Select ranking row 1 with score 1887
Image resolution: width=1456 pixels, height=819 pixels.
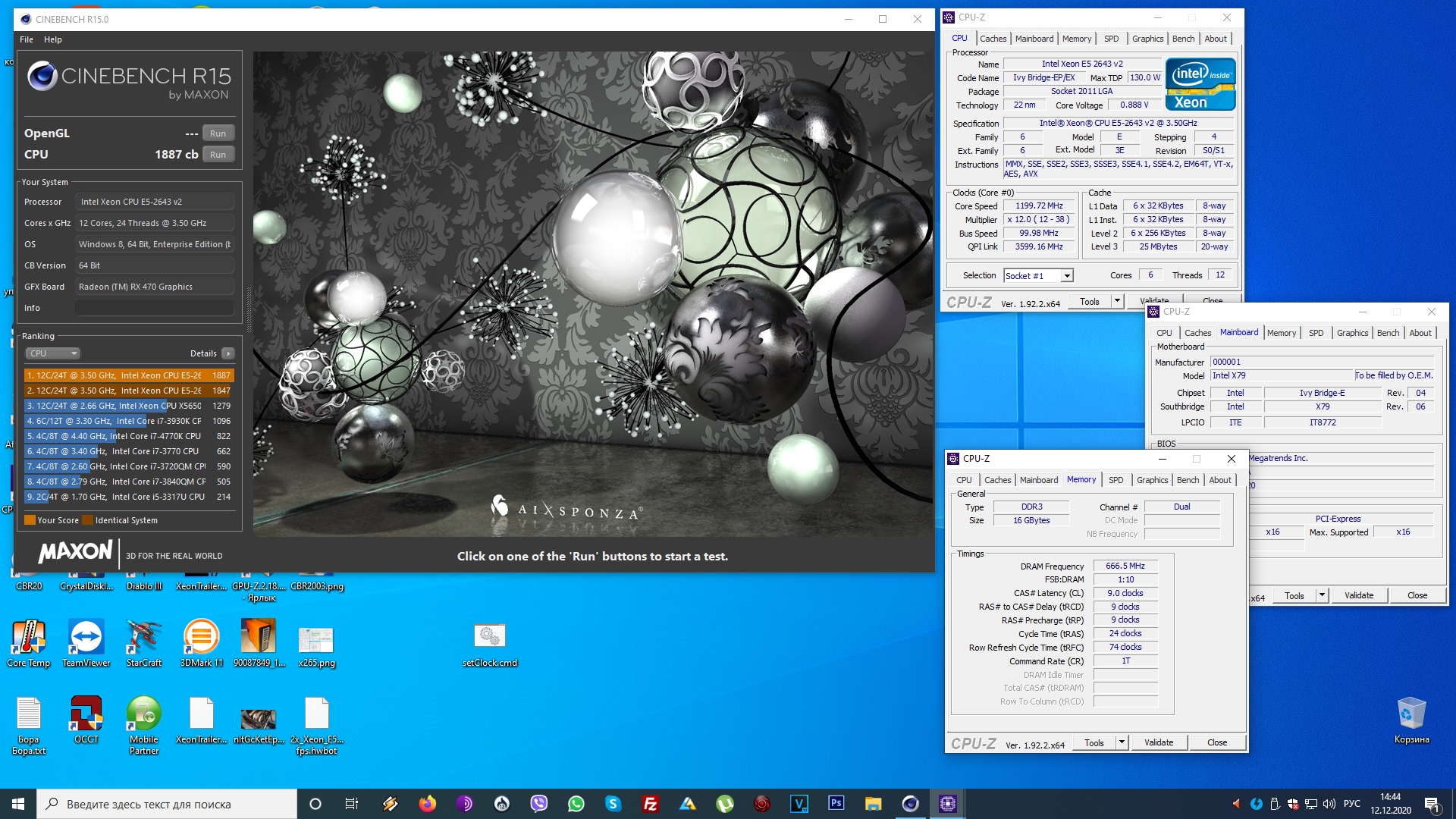129,375
